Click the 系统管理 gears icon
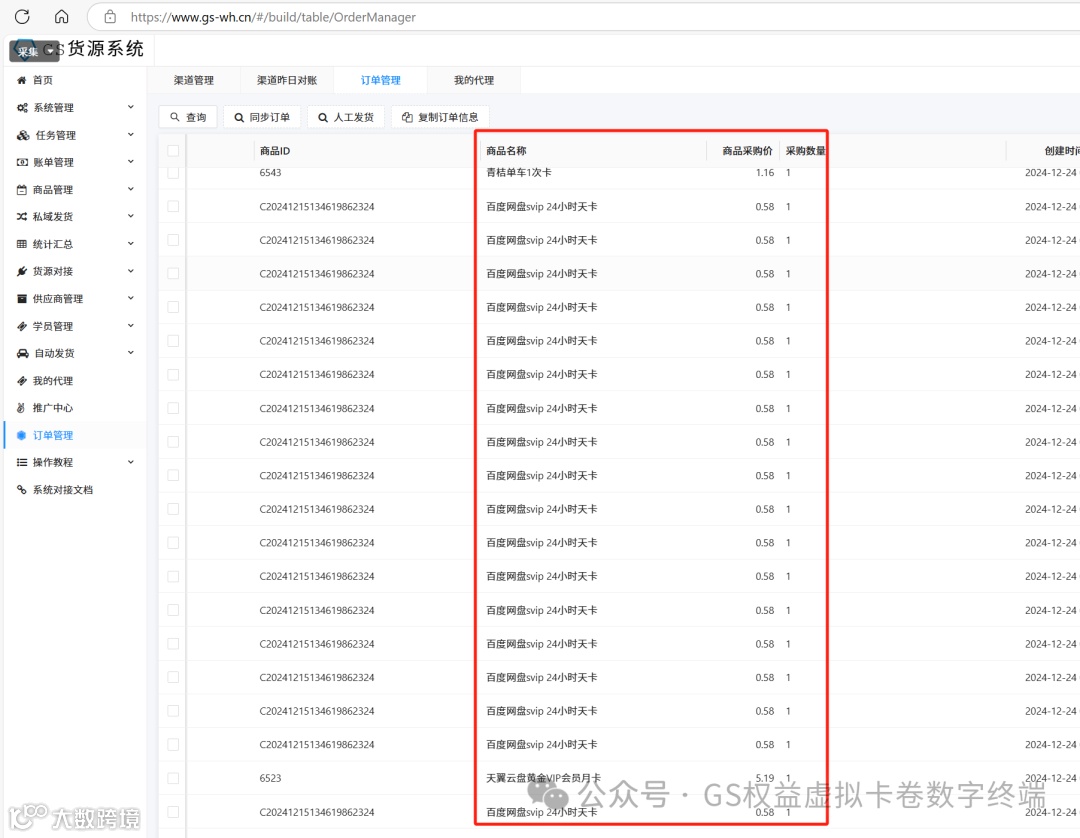Image resolution: width=1080 pixels, height=838 pixels. [x=22, y=107]
